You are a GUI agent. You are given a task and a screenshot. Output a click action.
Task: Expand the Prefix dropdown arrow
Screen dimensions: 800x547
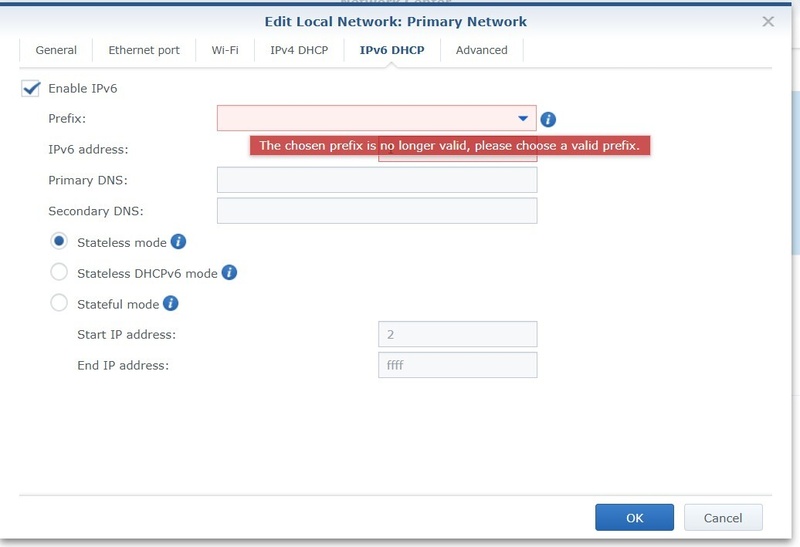click(x=522, y=118)
